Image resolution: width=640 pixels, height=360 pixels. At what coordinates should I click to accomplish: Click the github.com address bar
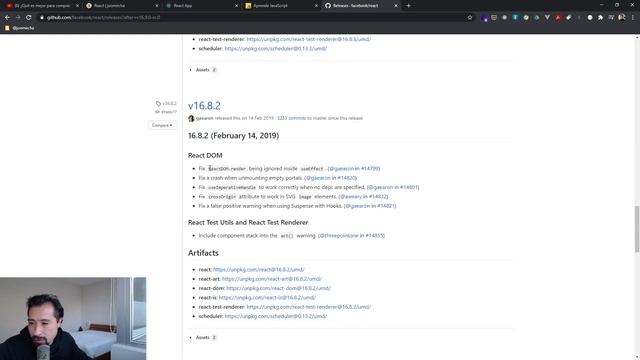[x=253, y=18]
